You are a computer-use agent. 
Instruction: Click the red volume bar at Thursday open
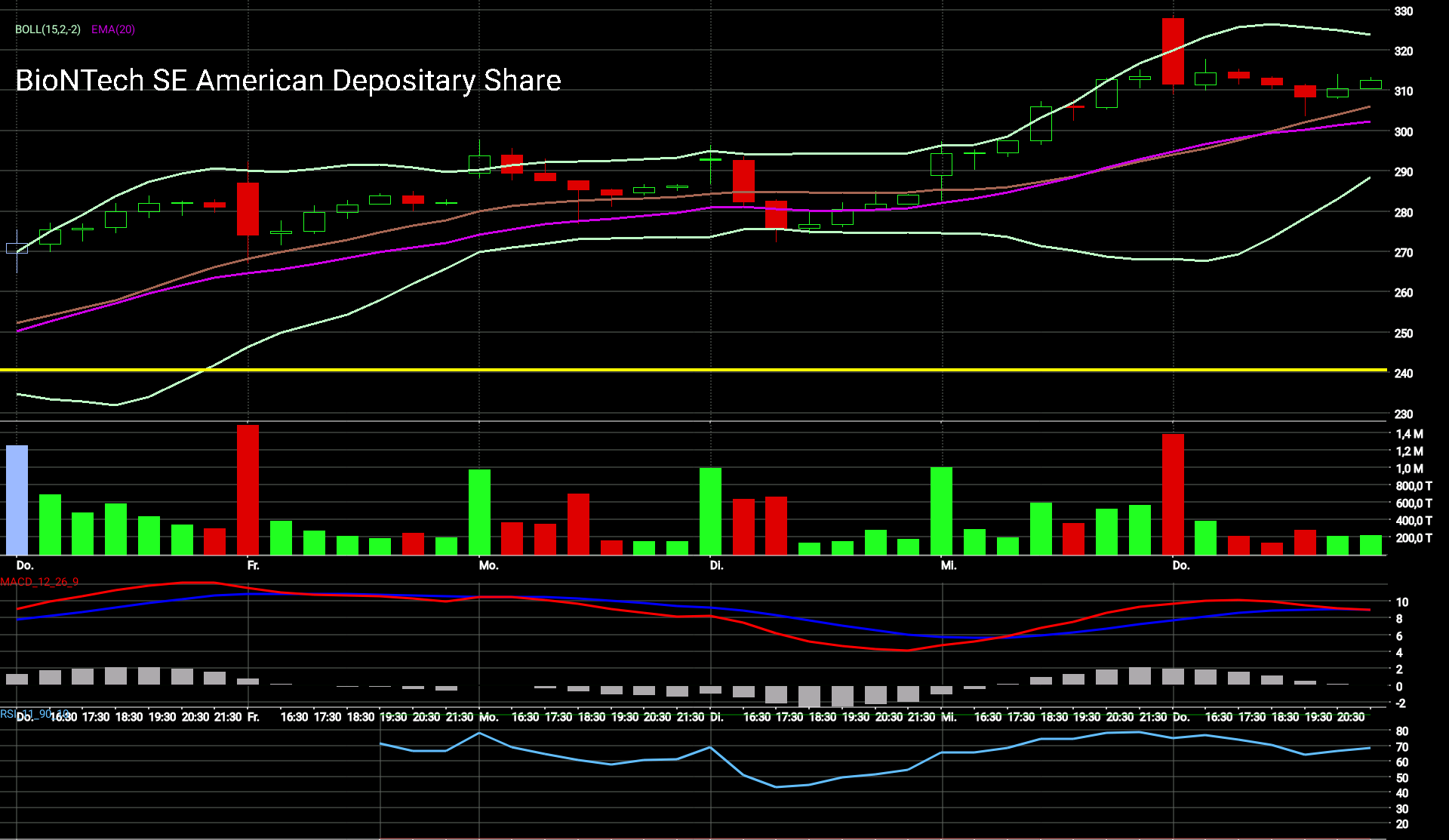click(x=1173, y=494)
